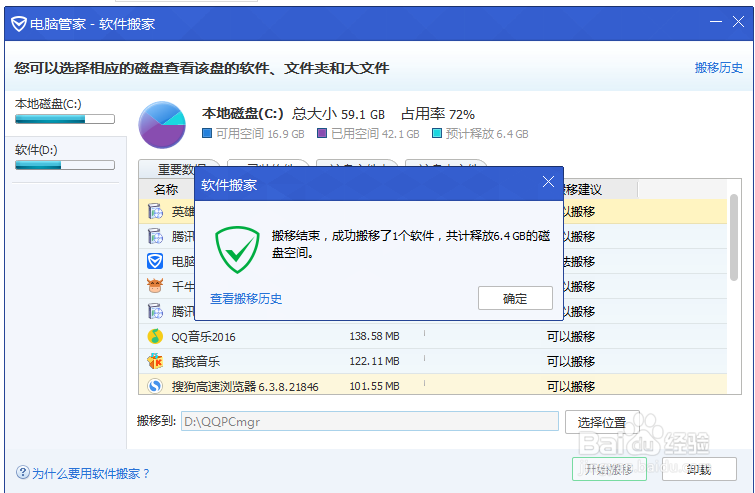
Task: Open 为什么要用软件搬家？ help link
Action: [x=91, y=474]
